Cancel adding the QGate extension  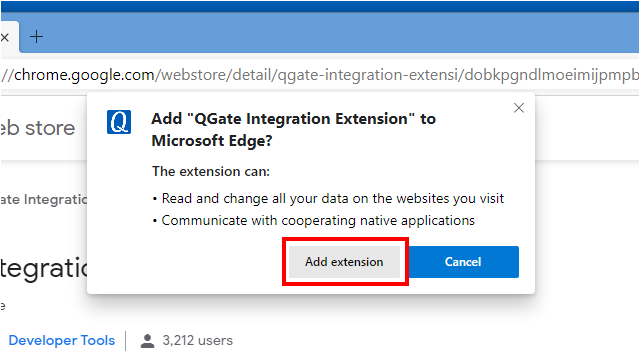[x=463, y=262]
